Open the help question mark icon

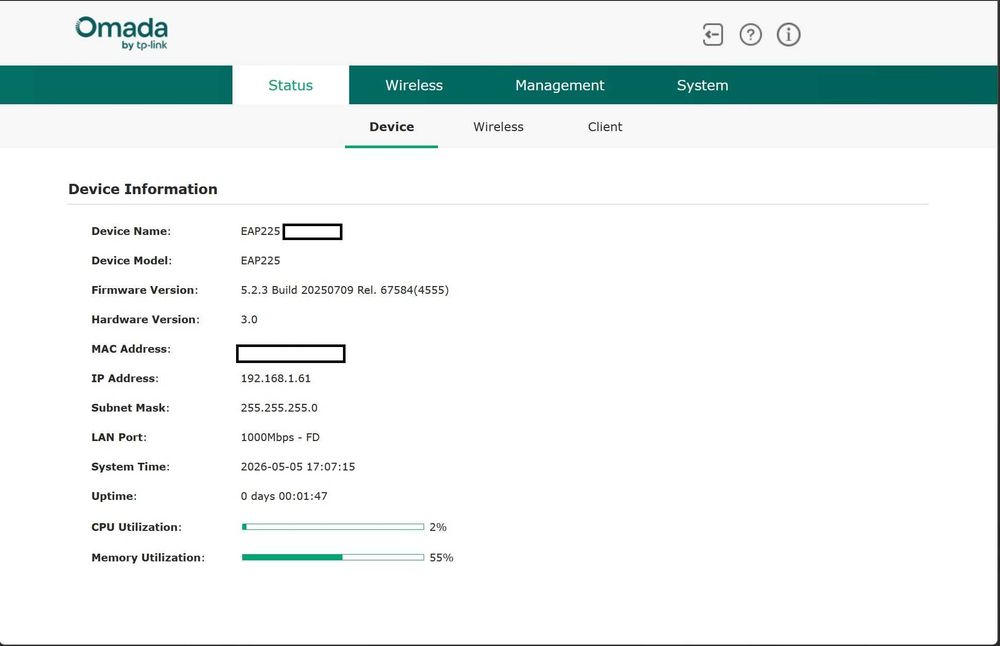751,34
